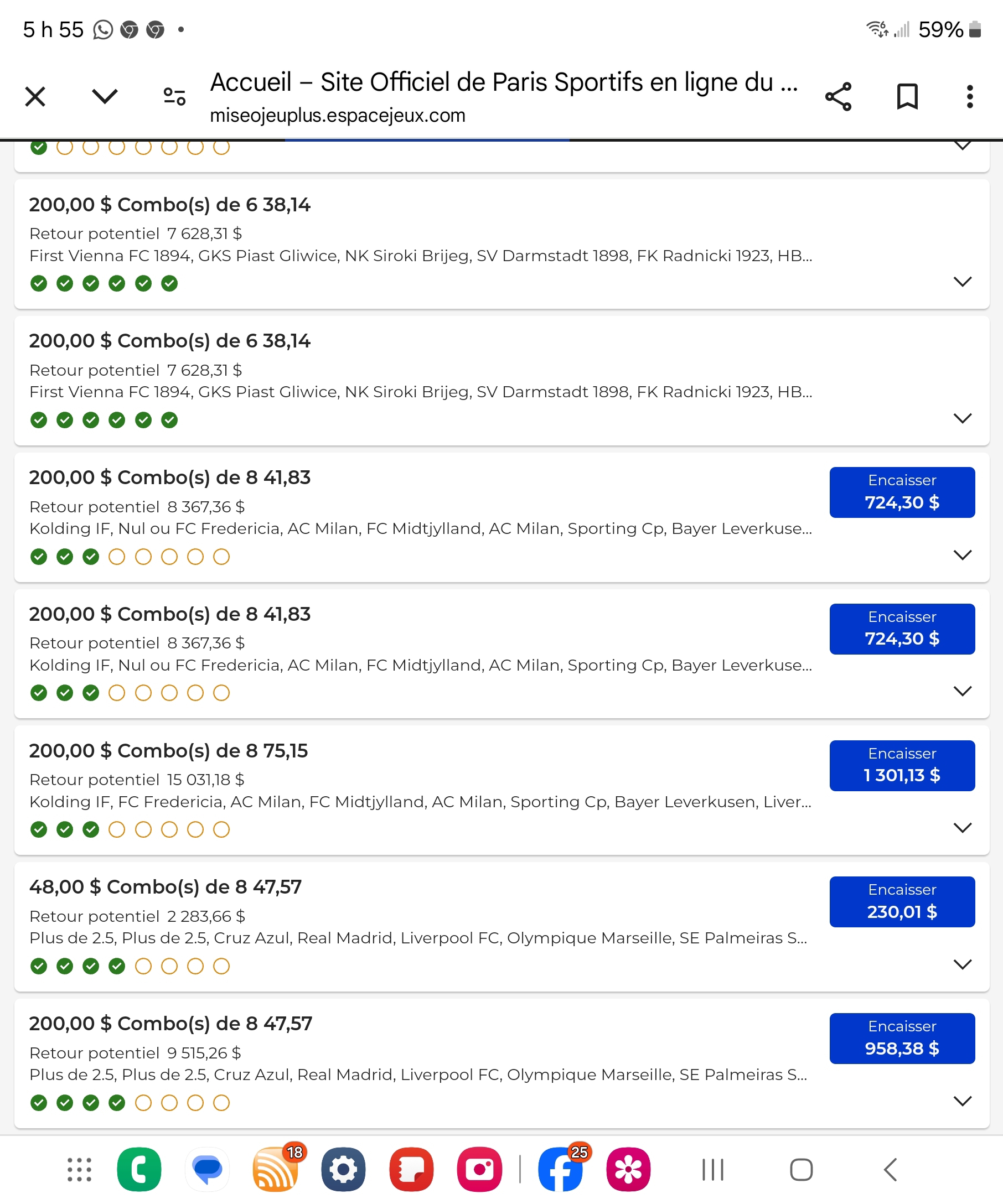Cash out the 230,01 $ bet
This screenshot has width=1003, height=1204.
tap(902, 902)
